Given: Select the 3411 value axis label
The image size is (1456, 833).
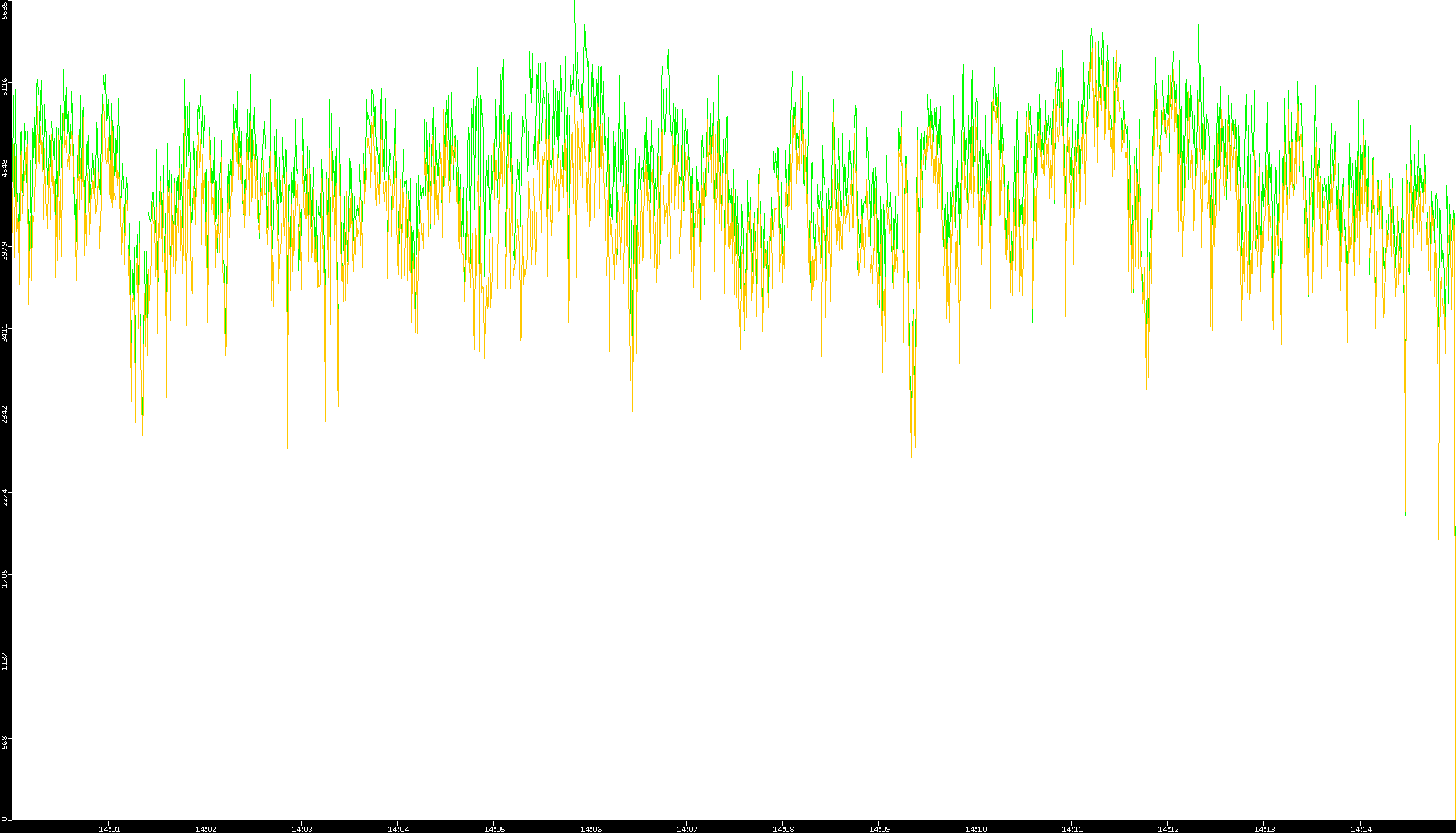Looking at the screenshot, I should coord(5,332).
